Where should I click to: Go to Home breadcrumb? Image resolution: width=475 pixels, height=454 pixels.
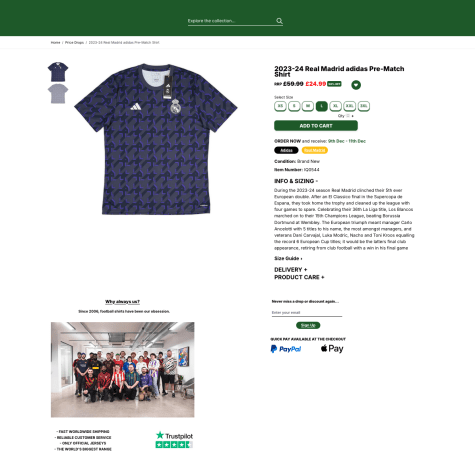[x=55, y=43]
